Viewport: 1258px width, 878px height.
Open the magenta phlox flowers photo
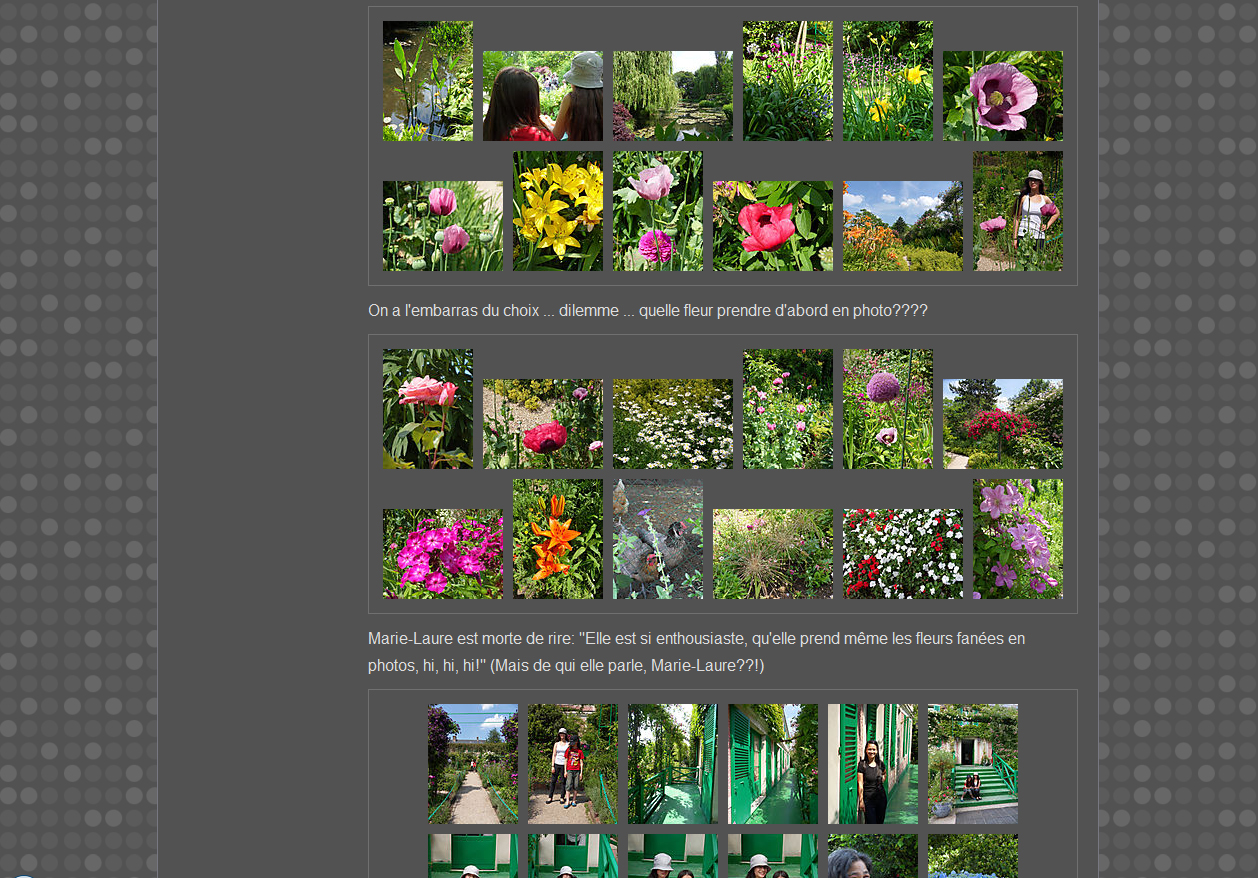pos(442,554)
